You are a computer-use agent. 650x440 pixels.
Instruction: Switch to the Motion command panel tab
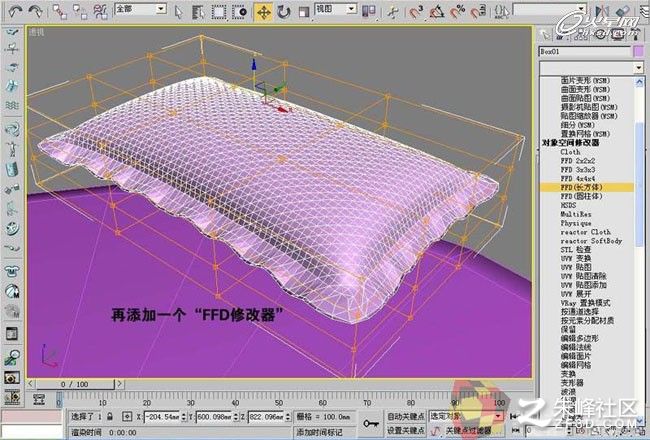coord(600,35)
